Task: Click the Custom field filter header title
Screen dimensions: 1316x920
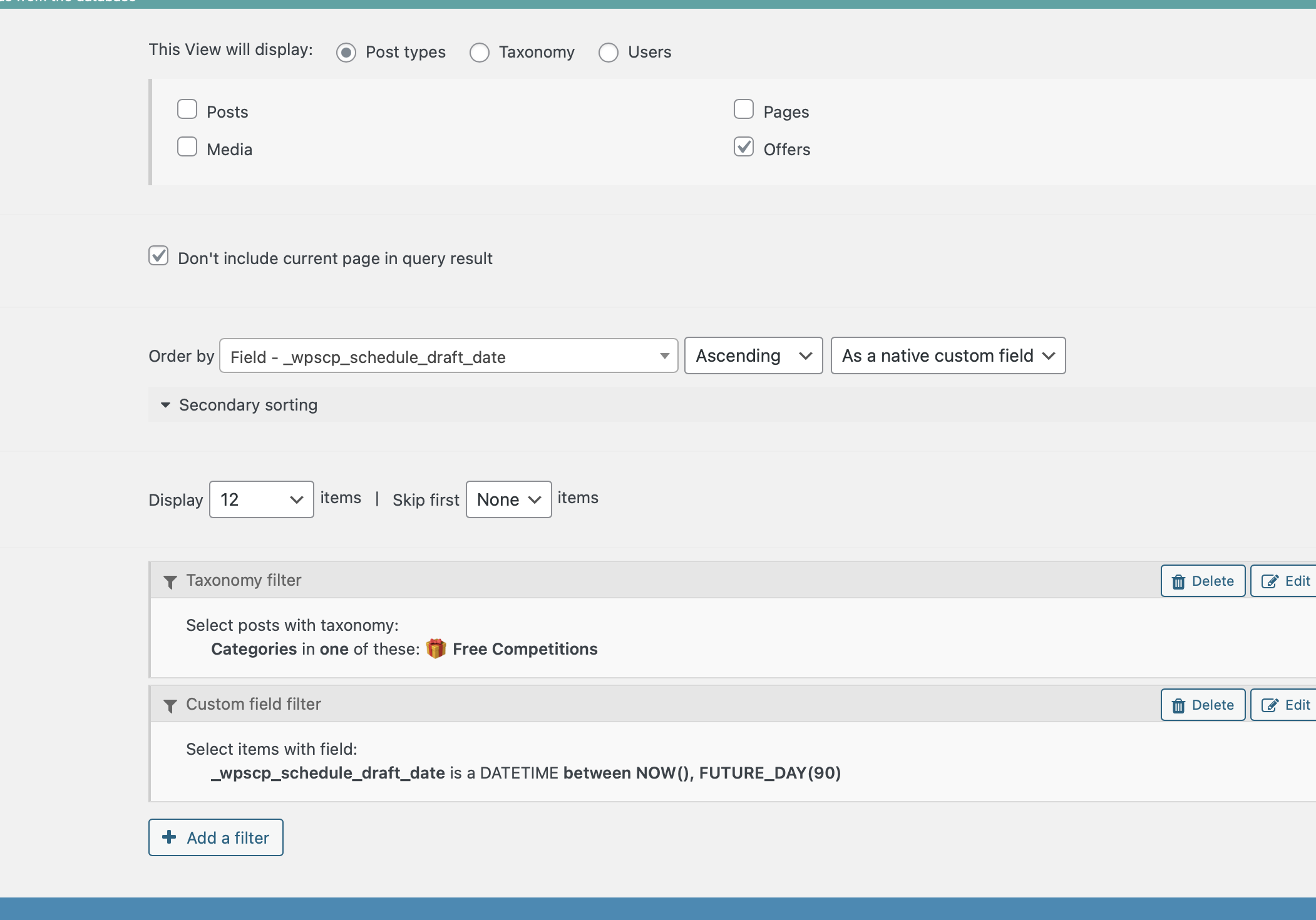Action: (254, 704)
